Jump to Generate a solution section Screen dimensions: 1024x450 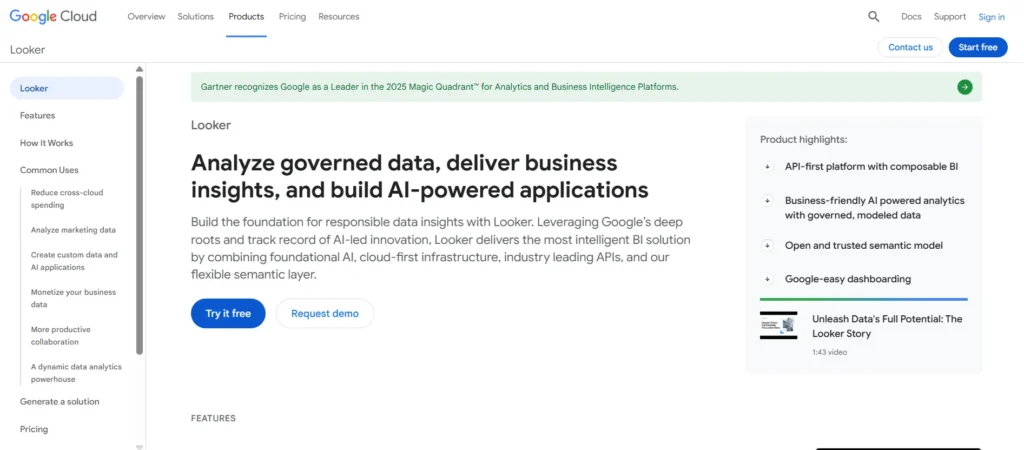point(59,402)
